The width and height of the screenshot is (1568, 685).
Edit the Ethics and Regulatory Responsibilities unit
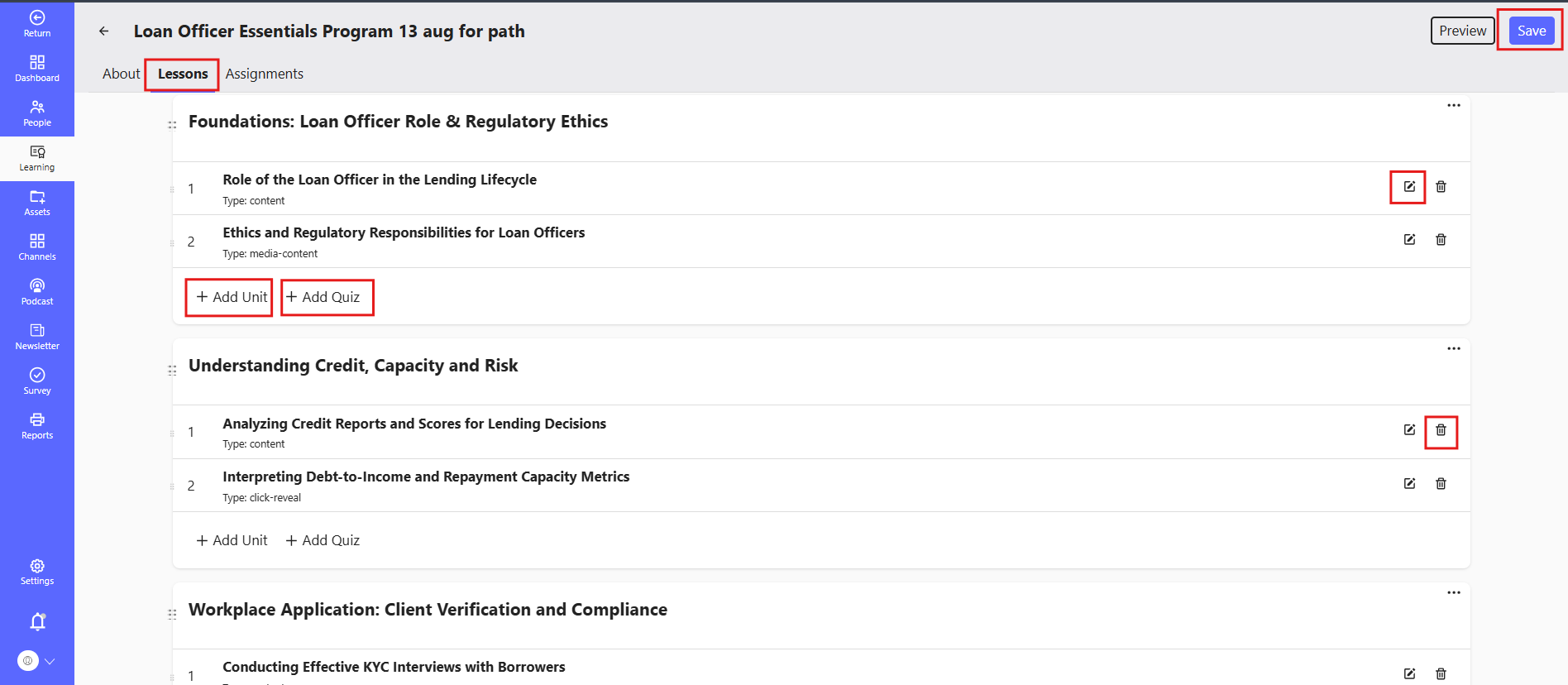[1409, 240]
